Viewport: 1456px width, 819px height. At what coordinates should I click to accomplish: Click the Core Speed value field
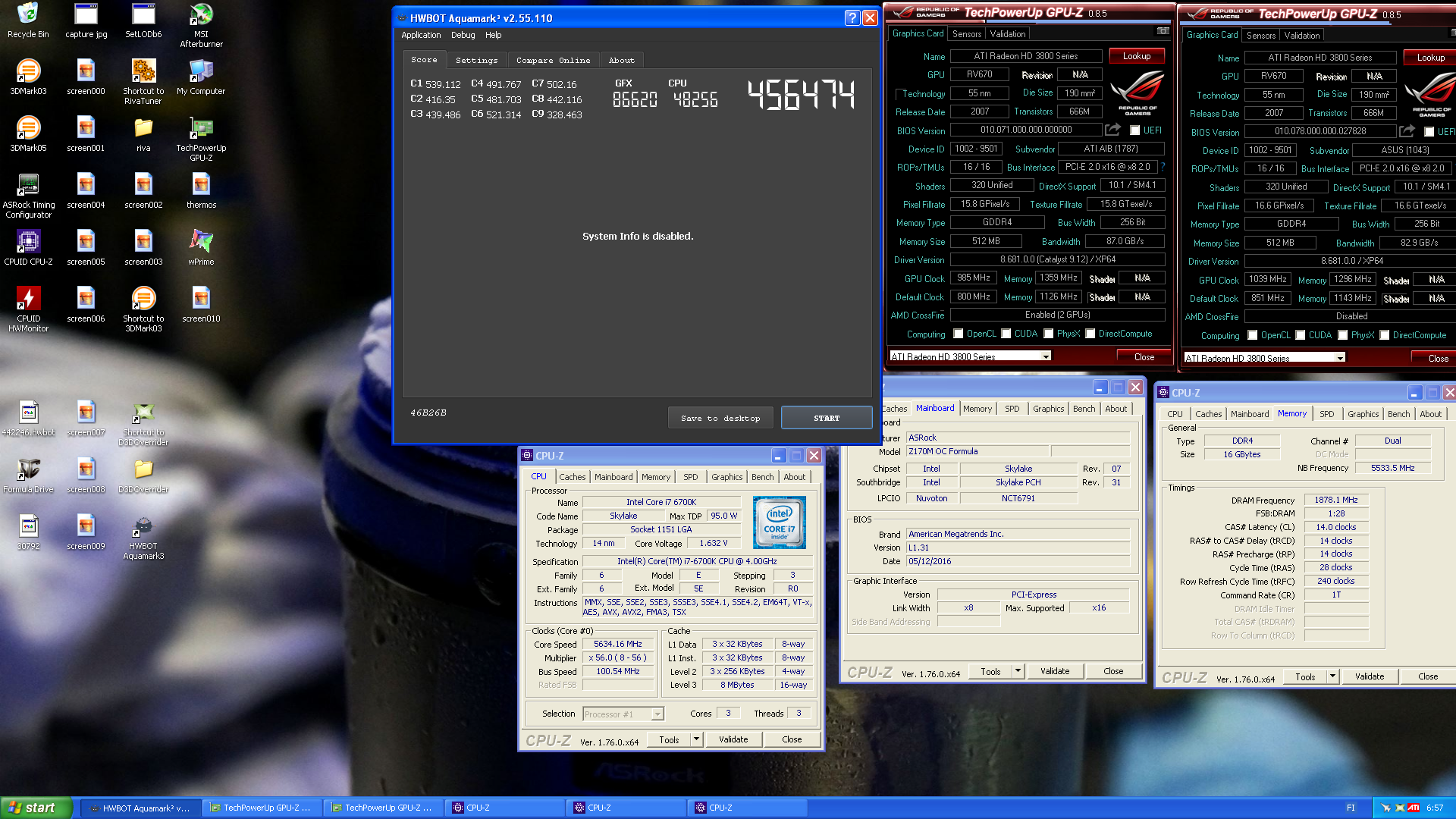click(x=618, y=644)
